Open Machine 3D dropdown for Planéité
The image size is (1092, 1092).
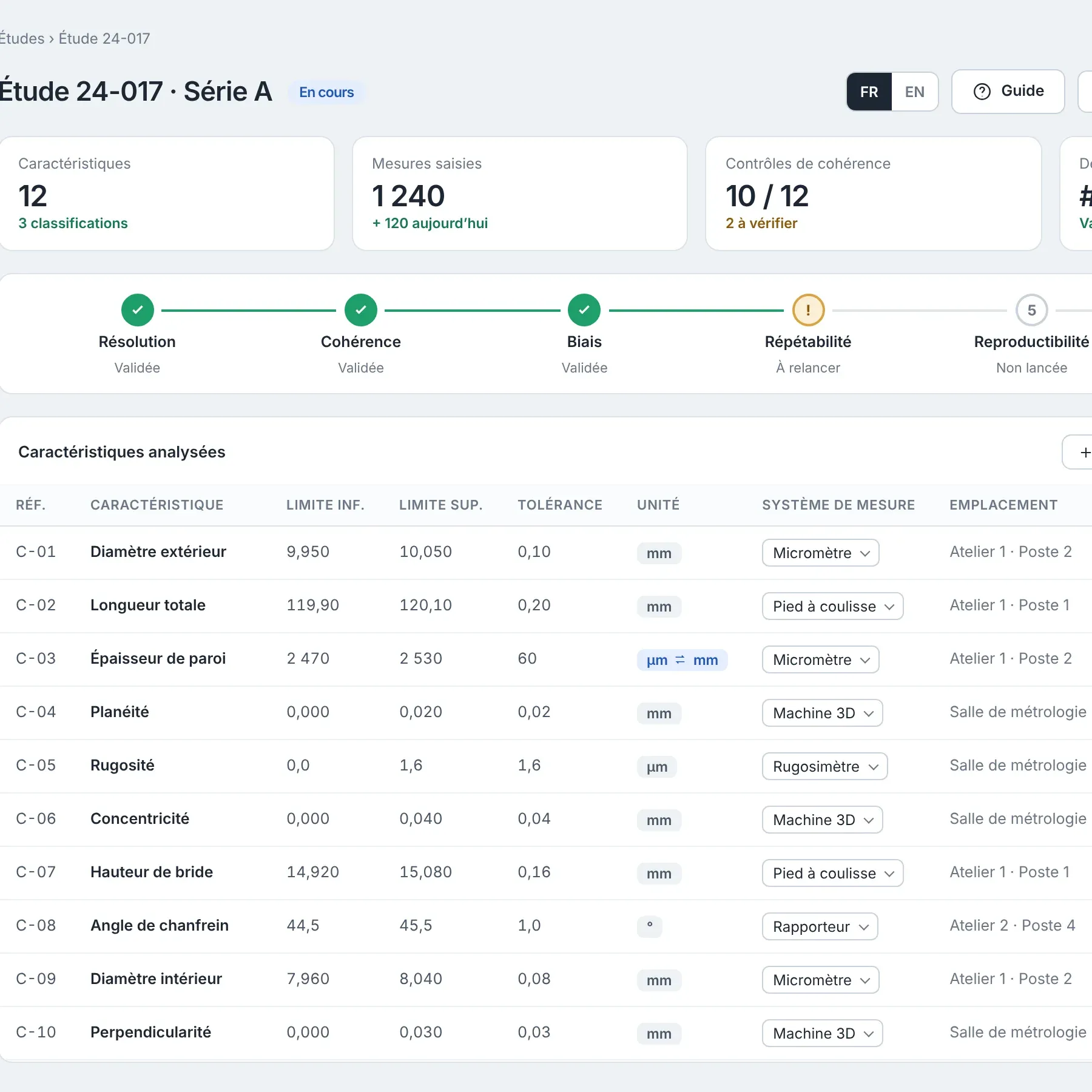coord(822,713)
